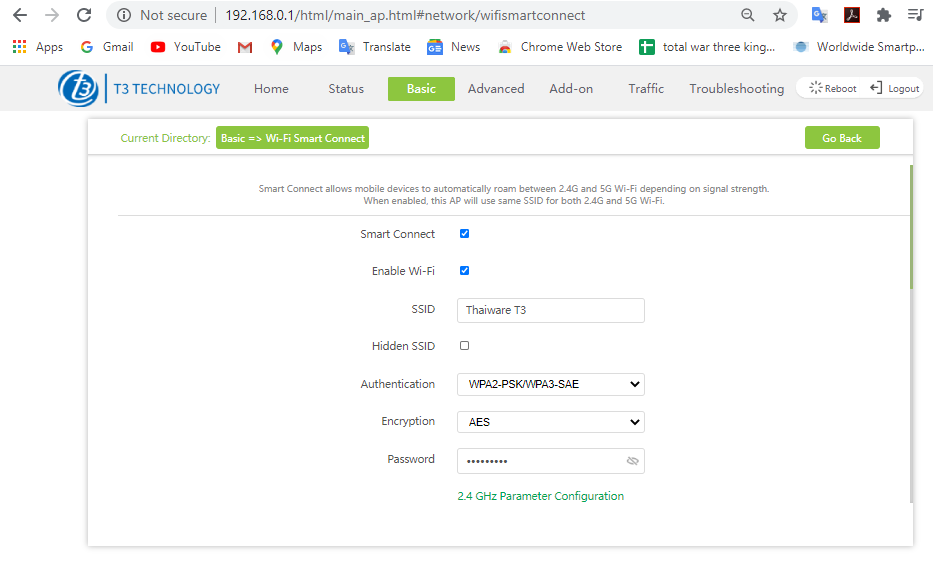This screenshot has height=570, width=933.
Task: Open the Gmail M icon bookmark
Action: pos(245,47)
